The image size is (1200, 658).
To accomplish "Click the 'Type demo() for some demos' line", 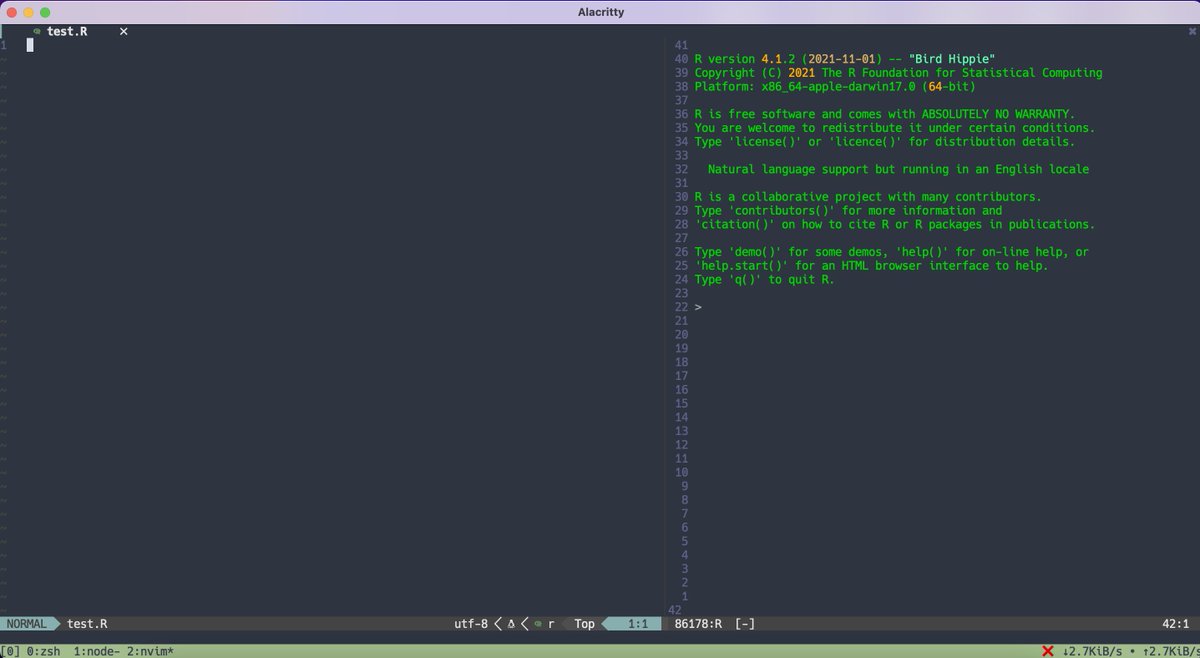I will [892, 252].
